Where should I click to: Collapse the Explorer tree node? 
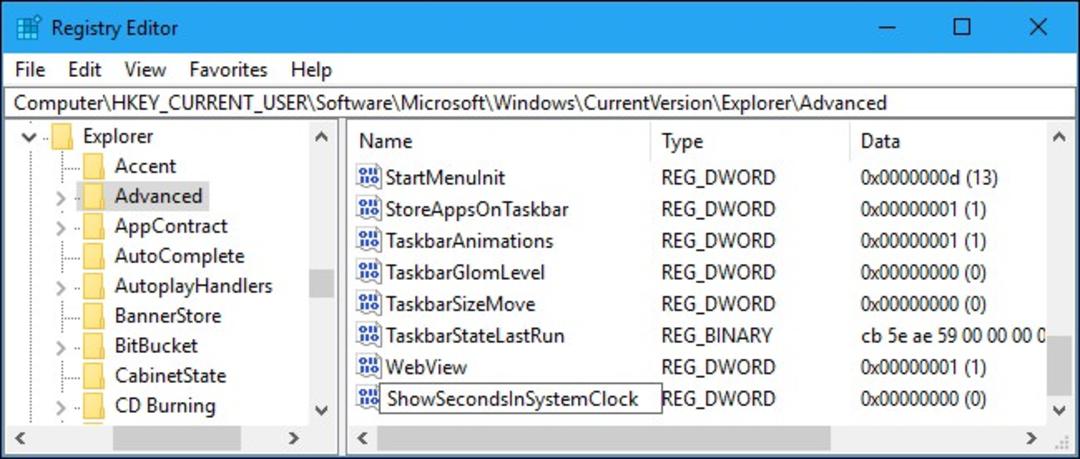(29, 136)
